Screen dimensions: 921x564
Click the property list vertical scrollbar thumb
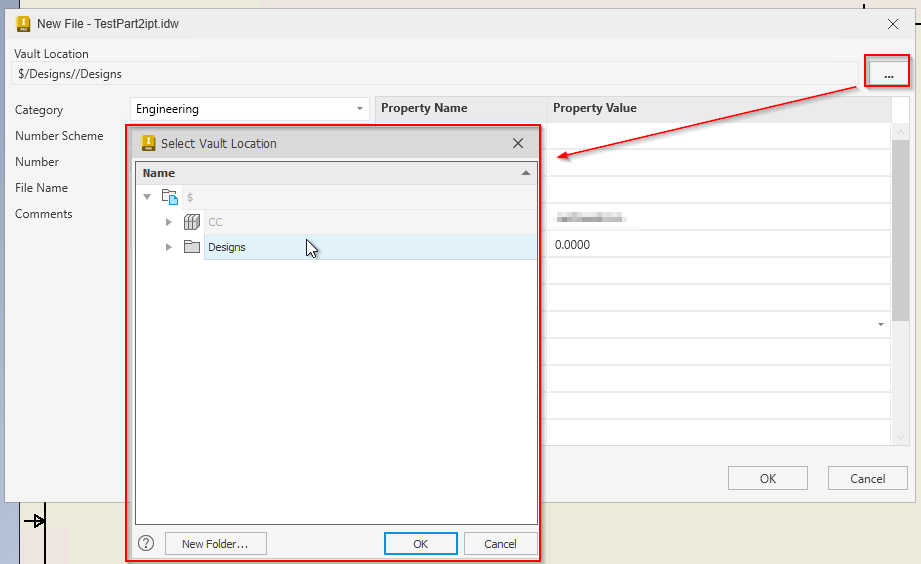tap(900, 230)
